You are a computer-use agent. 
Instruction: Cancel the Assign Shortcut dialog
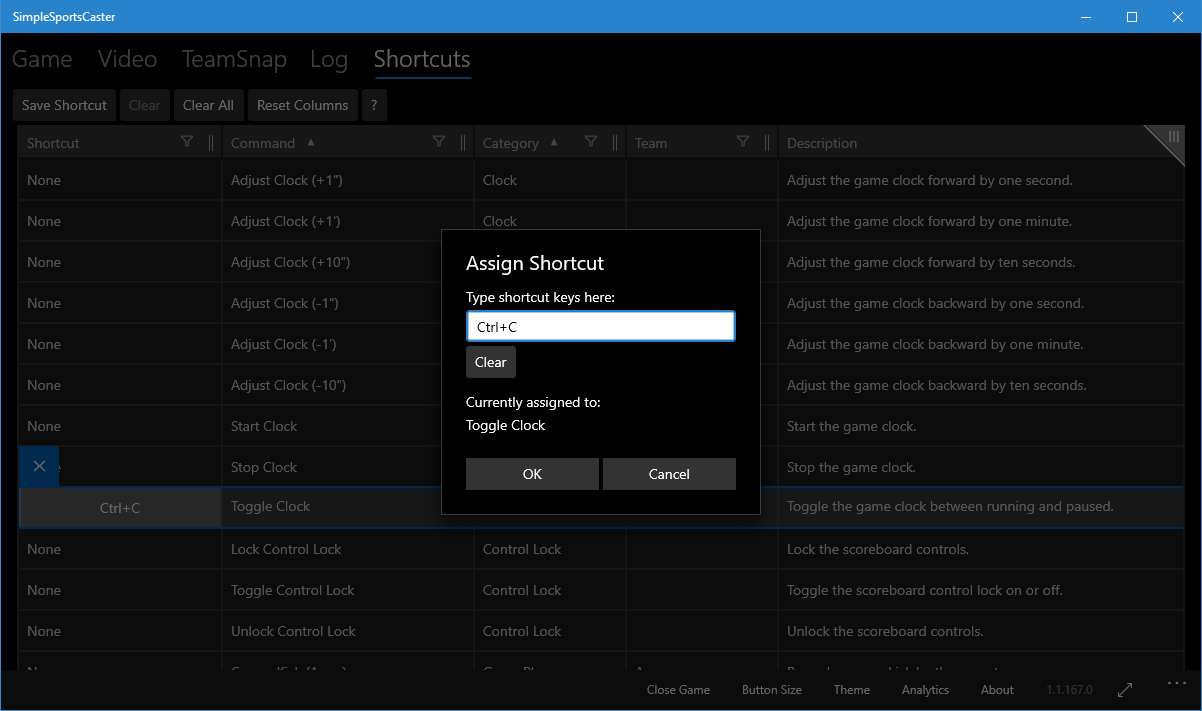click(669, 474)
